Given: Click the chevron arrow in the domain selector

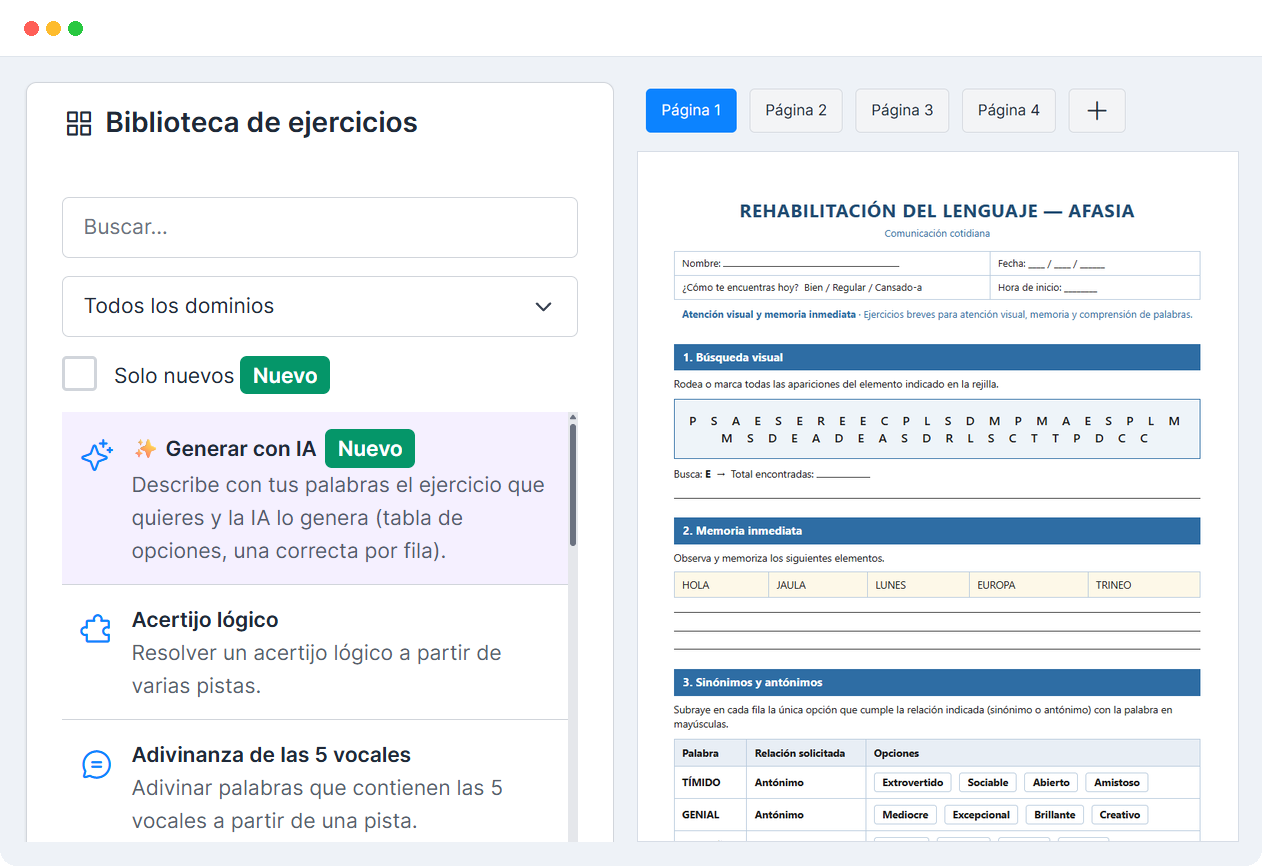Looking at the screenshot, I should coord(543,307).
